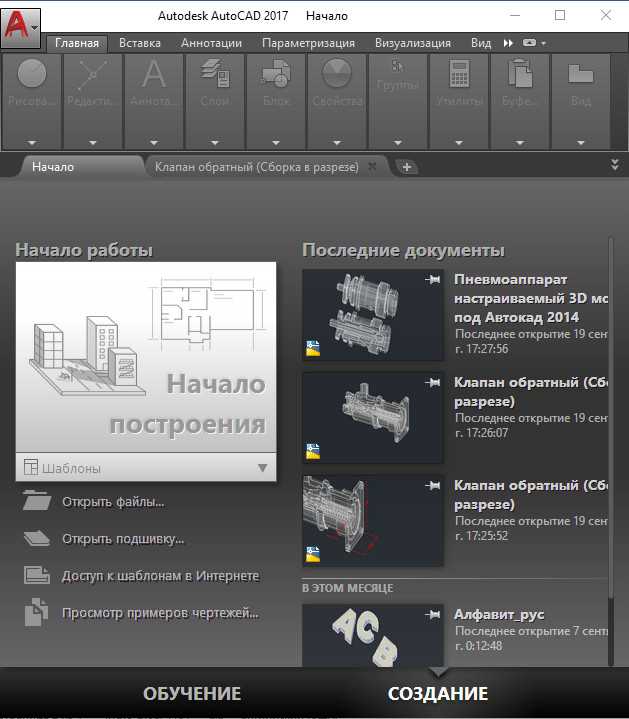Expand the Свойства panel dropdown arrow
This screenshot has width=629, height=719.
pyautogui.click(x=337, y=143)
